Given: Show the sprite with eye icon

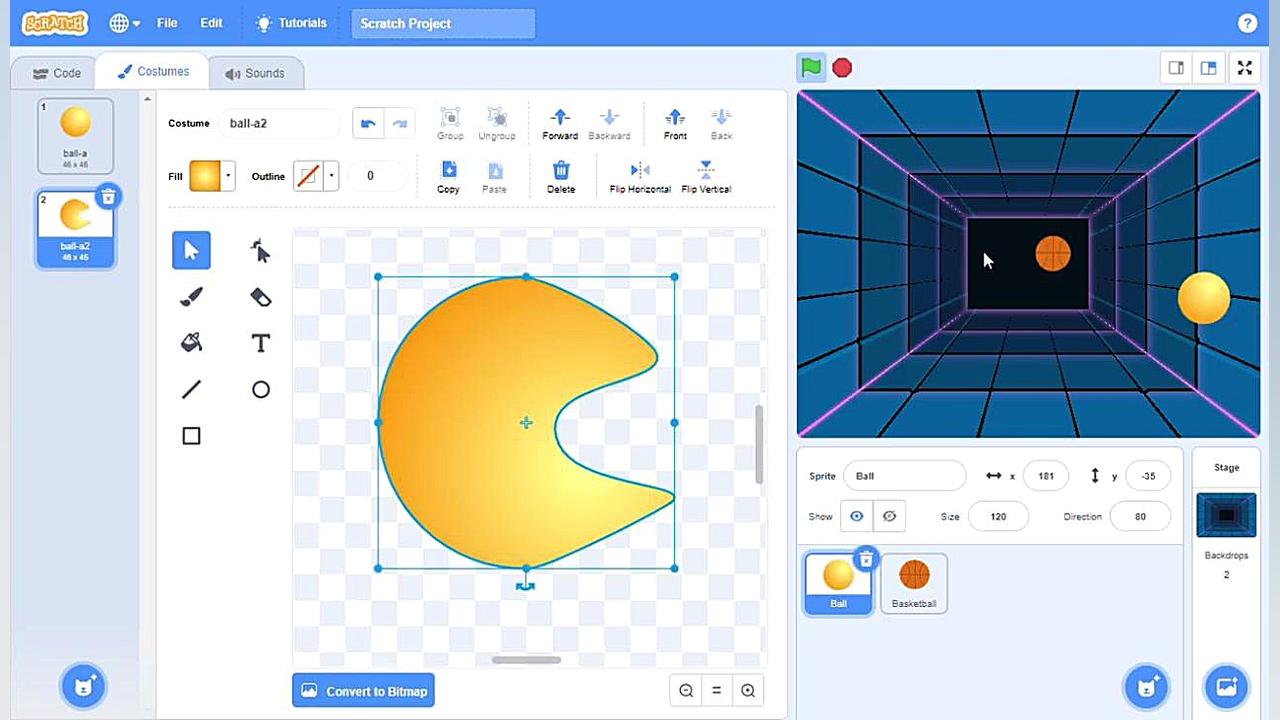Looking at the screenshot, I should (856, 516).
